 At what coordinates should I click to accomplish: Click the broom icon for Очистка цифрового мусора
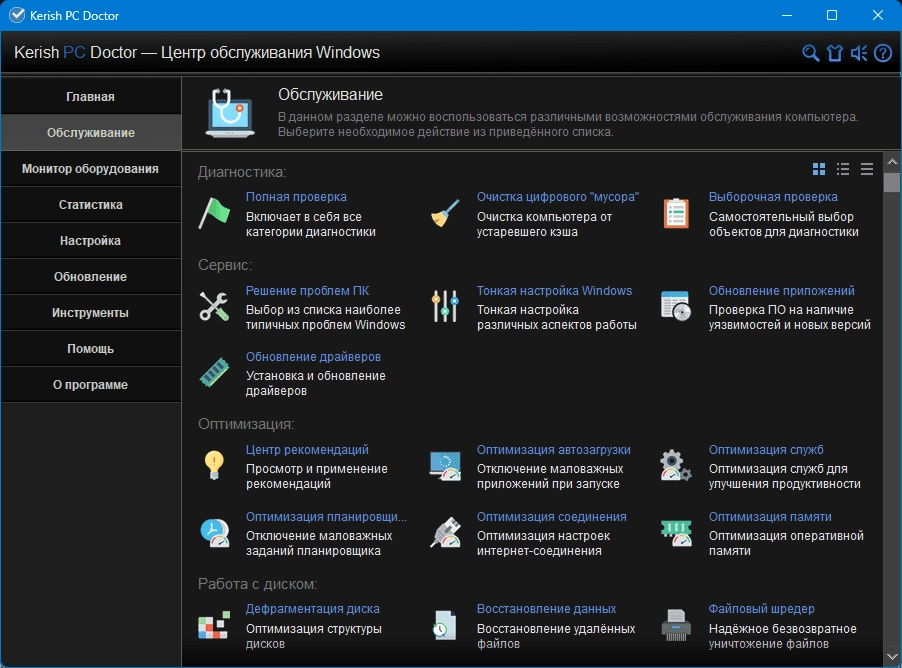[x=445, y=213]
